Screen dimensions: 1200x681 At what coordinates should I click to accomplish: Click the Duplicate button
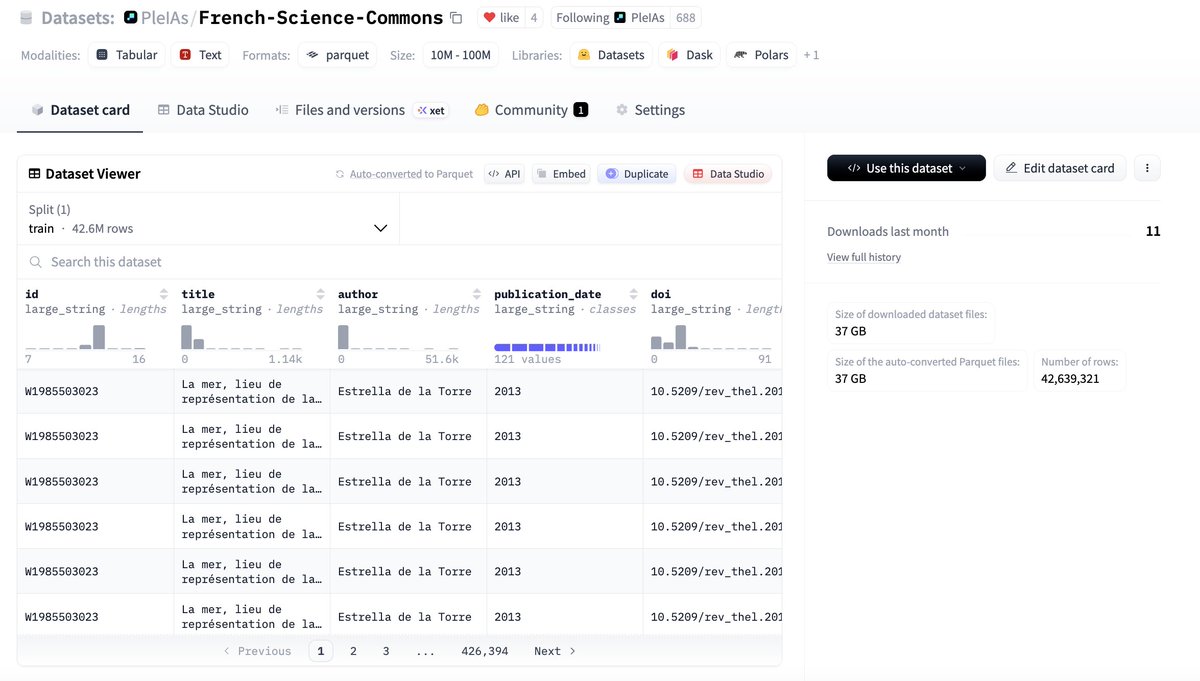coord(637,174)
